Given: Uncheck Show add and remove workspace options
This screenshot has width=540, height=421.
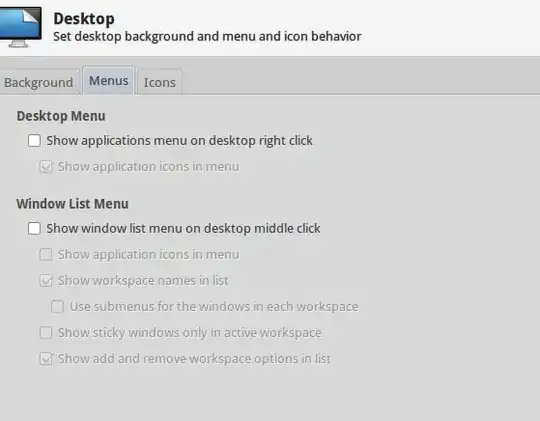Looking at the screenshot, I should click(x=46, y=359).
